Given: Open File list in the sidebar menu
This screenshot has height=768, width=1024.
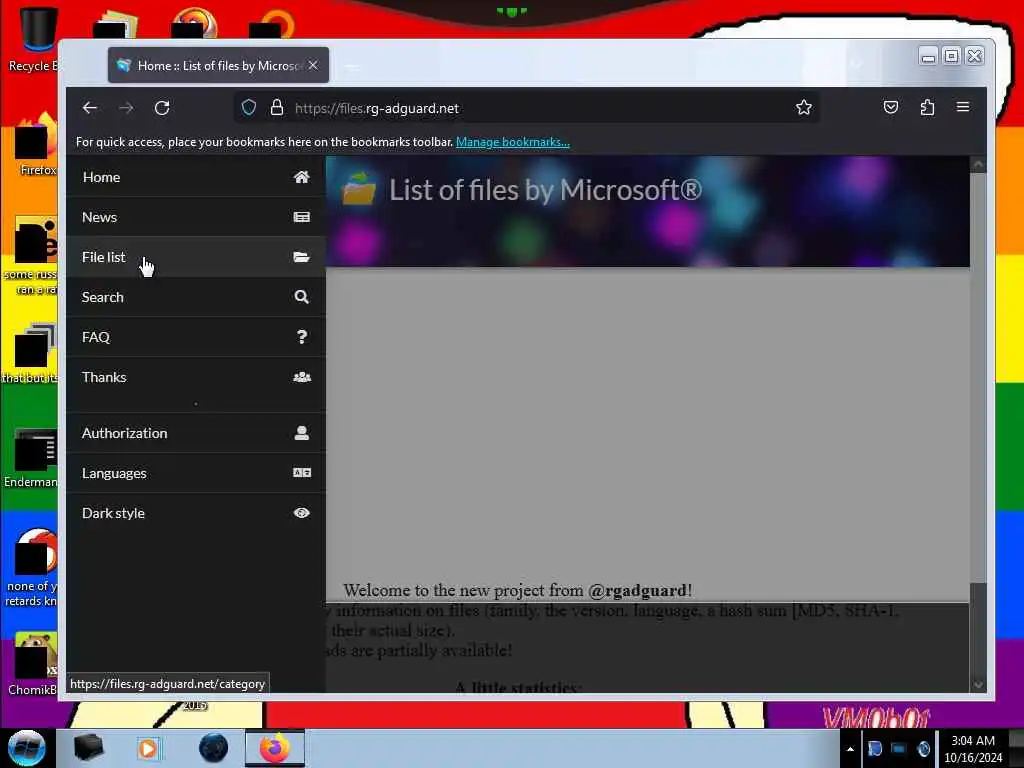Looking at the screenshot, I should tap(196, 257).
